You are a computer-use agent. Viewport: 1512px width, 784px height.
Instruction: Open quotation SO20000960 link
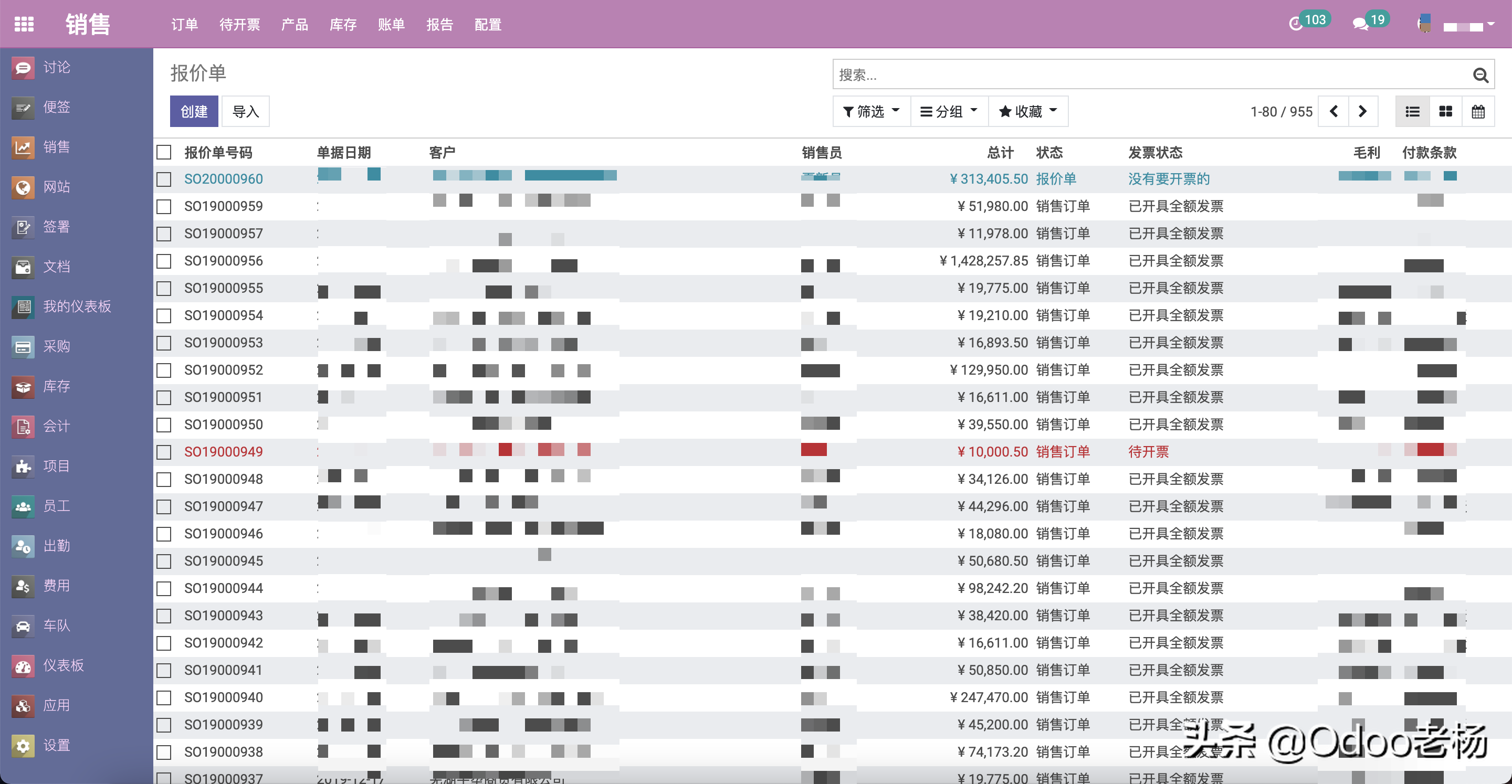tap(224, 179)
